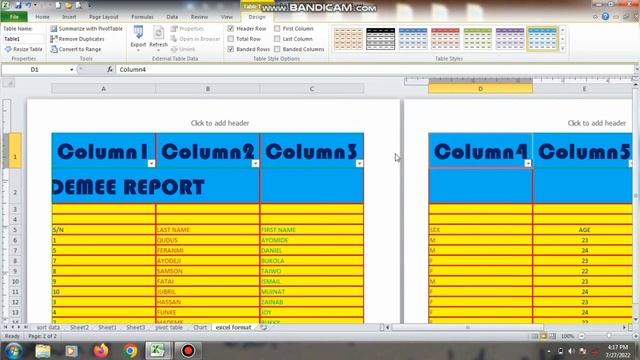
Task: Click the Insert Function fx icon
Action: coord(110,69)
